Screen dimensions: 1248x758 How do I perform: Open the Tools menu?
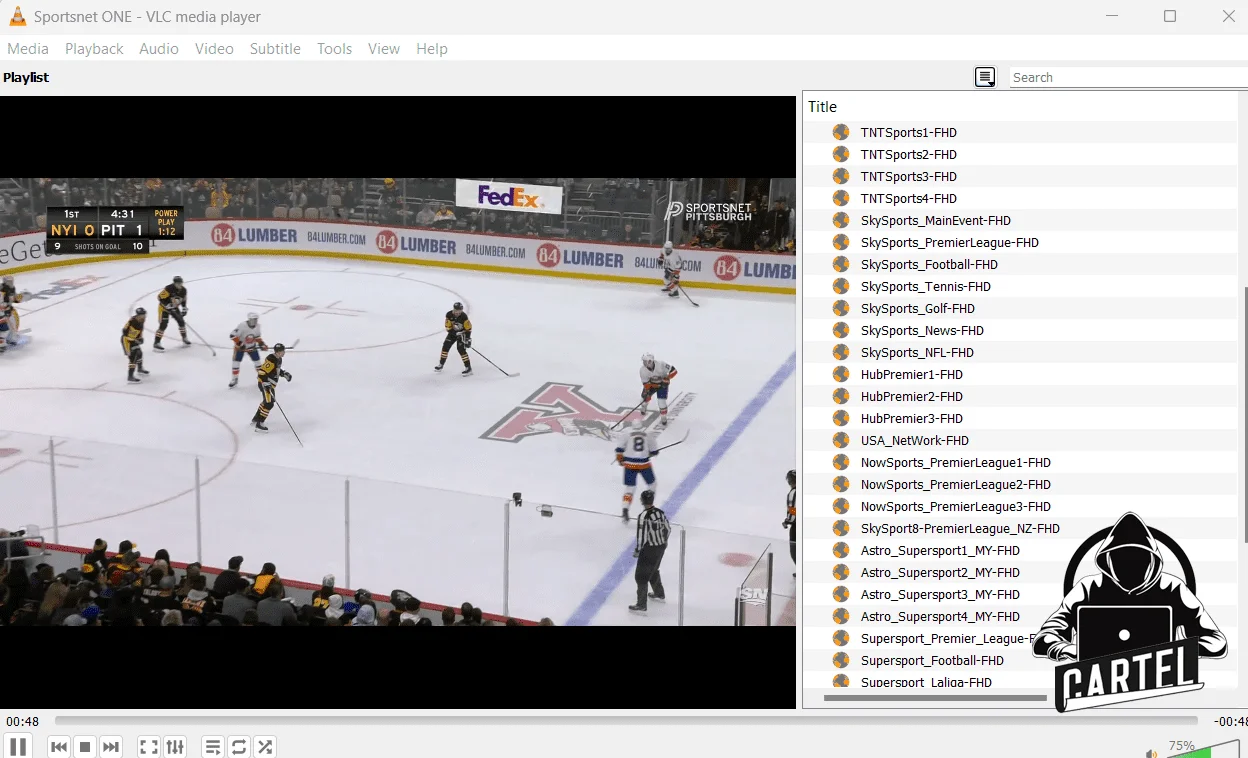point(334,48)
